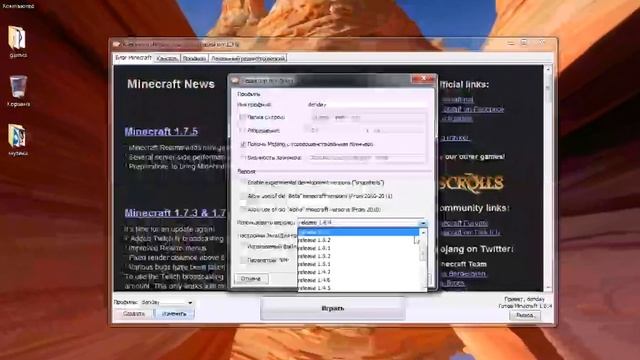Switch to the Консоль tab

click(167, 59)
